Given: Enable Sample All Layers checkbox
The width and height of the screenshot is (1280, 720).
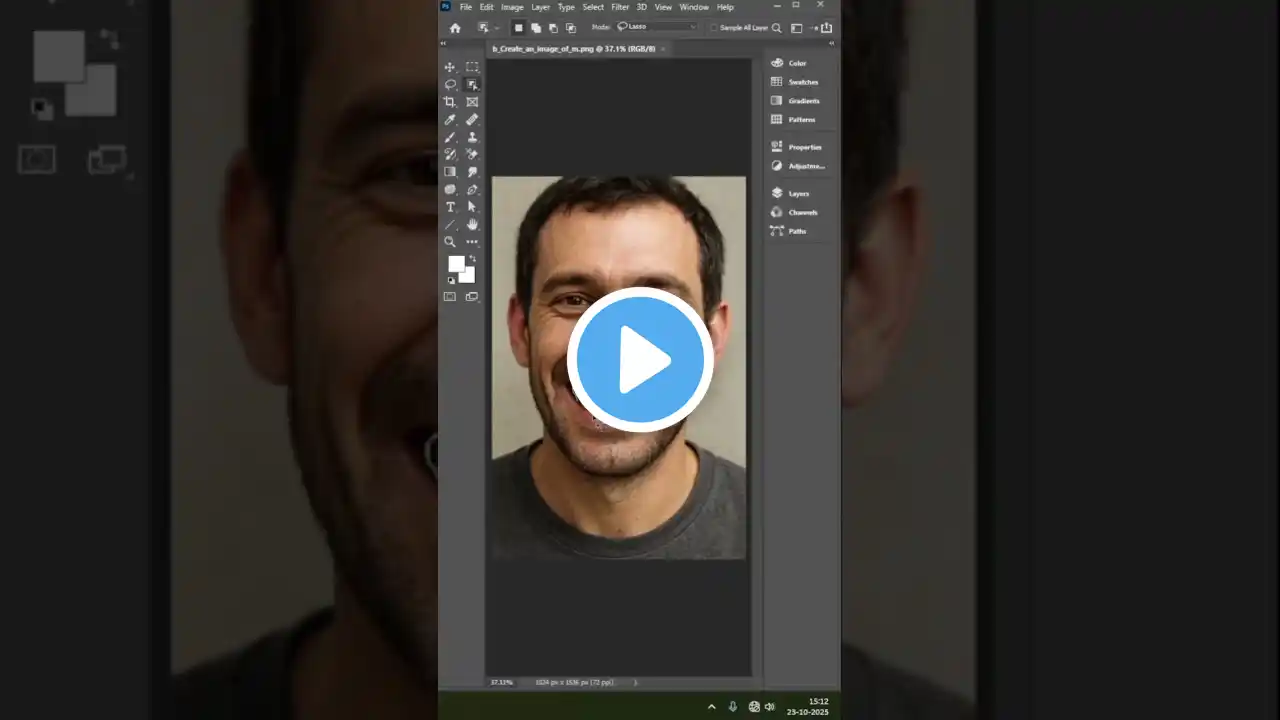Looking at the screenshot, I should [714, 28].
